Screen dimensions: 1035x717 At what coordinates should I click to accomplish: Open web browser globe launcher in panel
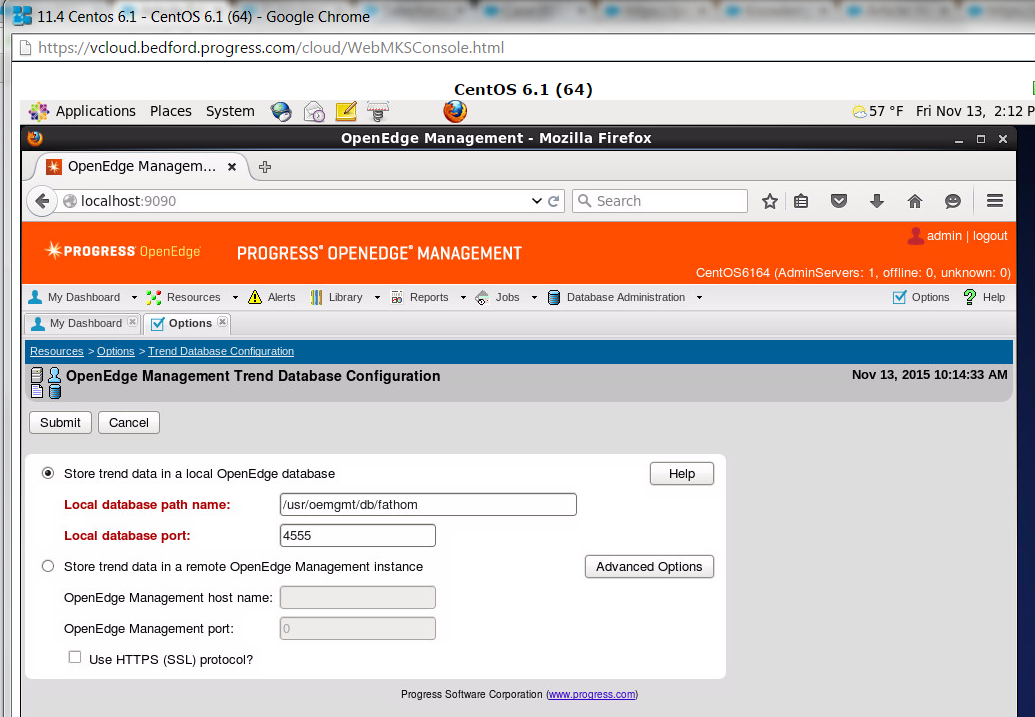(281, 112)
